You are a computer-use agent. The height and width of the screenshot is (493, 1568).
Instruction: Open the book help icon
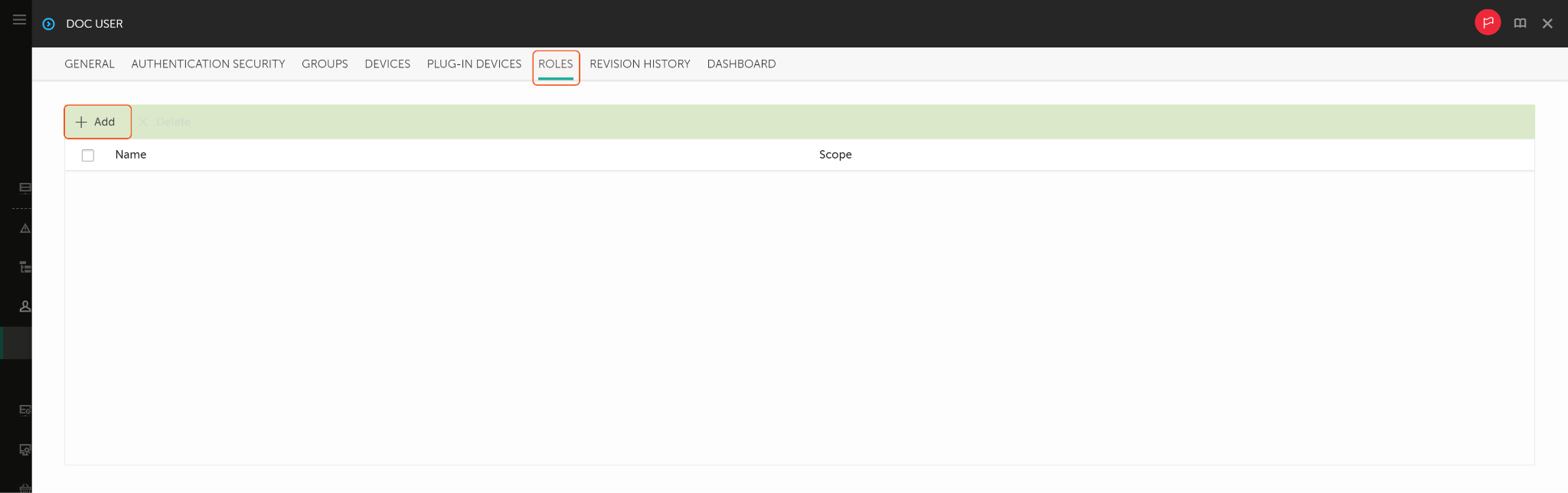(1520, 24)
